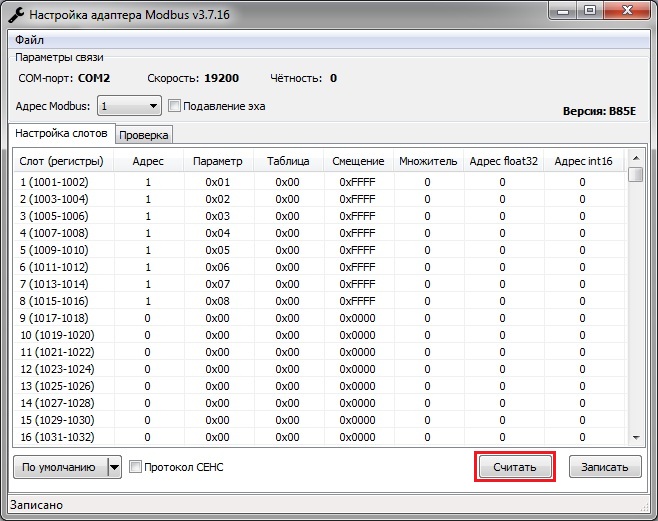The height and width of the screenshot is (521, 658).
Task: Click the По умолчанию button
Action: coord(60,467)
